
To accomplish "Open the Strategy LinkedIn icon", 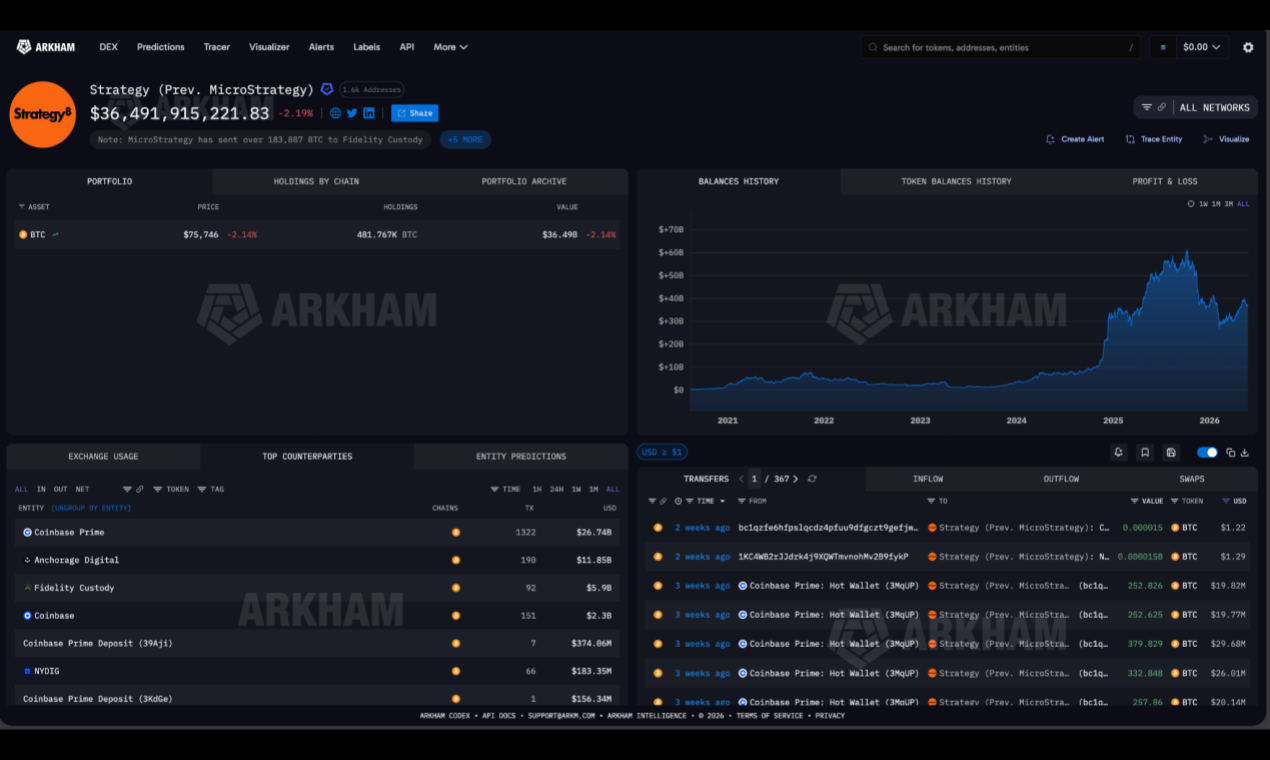I will (x=369, y=113).
